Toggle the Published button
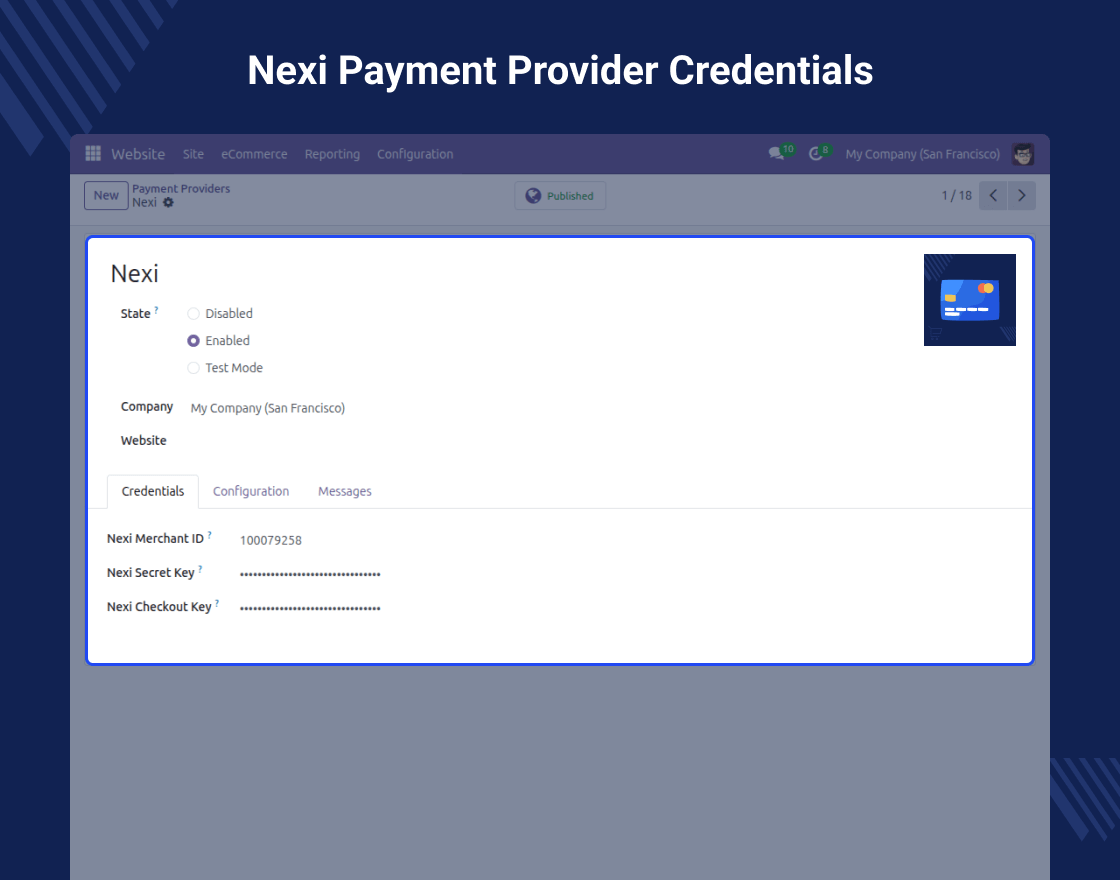Screen dimensions: 1120x880 coord(560,196)
